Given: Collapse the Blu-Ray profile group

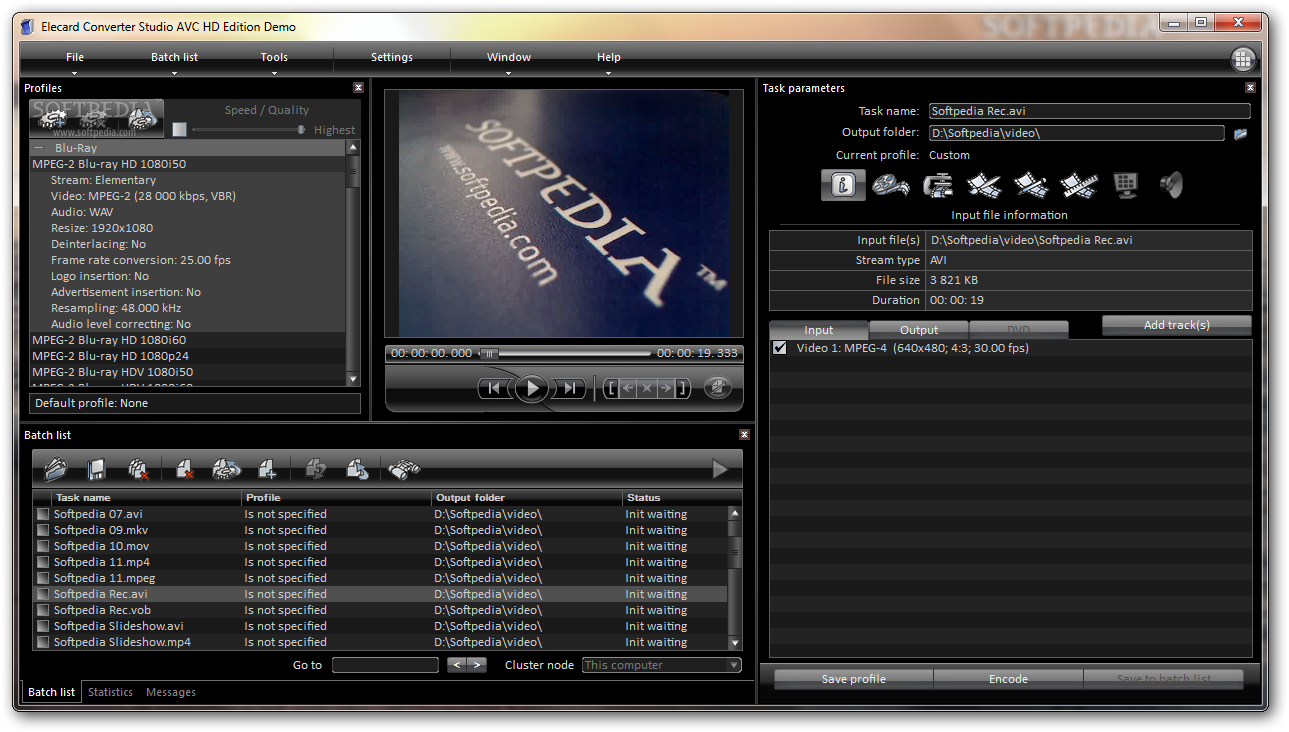Looking at the screenshot, I should click(40, 148).
